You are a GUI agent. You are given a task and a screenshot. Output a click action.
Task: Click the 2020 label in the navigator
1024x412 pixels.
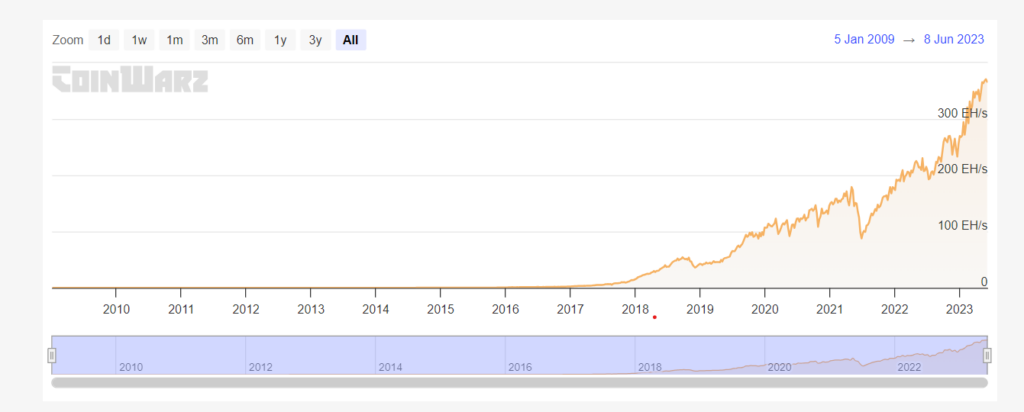pyautogui.click(x=780, y=368)
